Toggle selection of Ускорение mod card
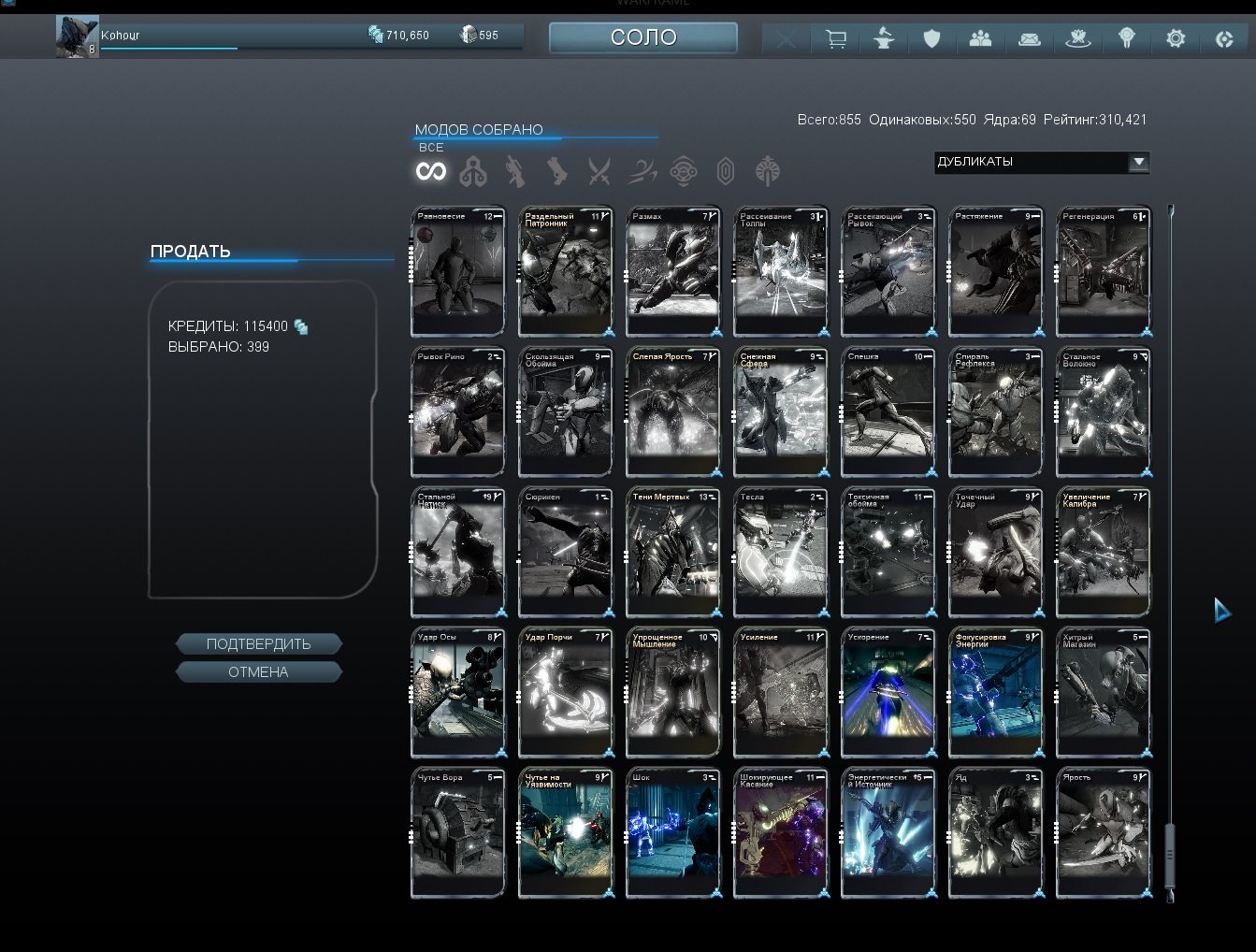Viewport: 1256px width, 952px height. [x=888, y=692]
